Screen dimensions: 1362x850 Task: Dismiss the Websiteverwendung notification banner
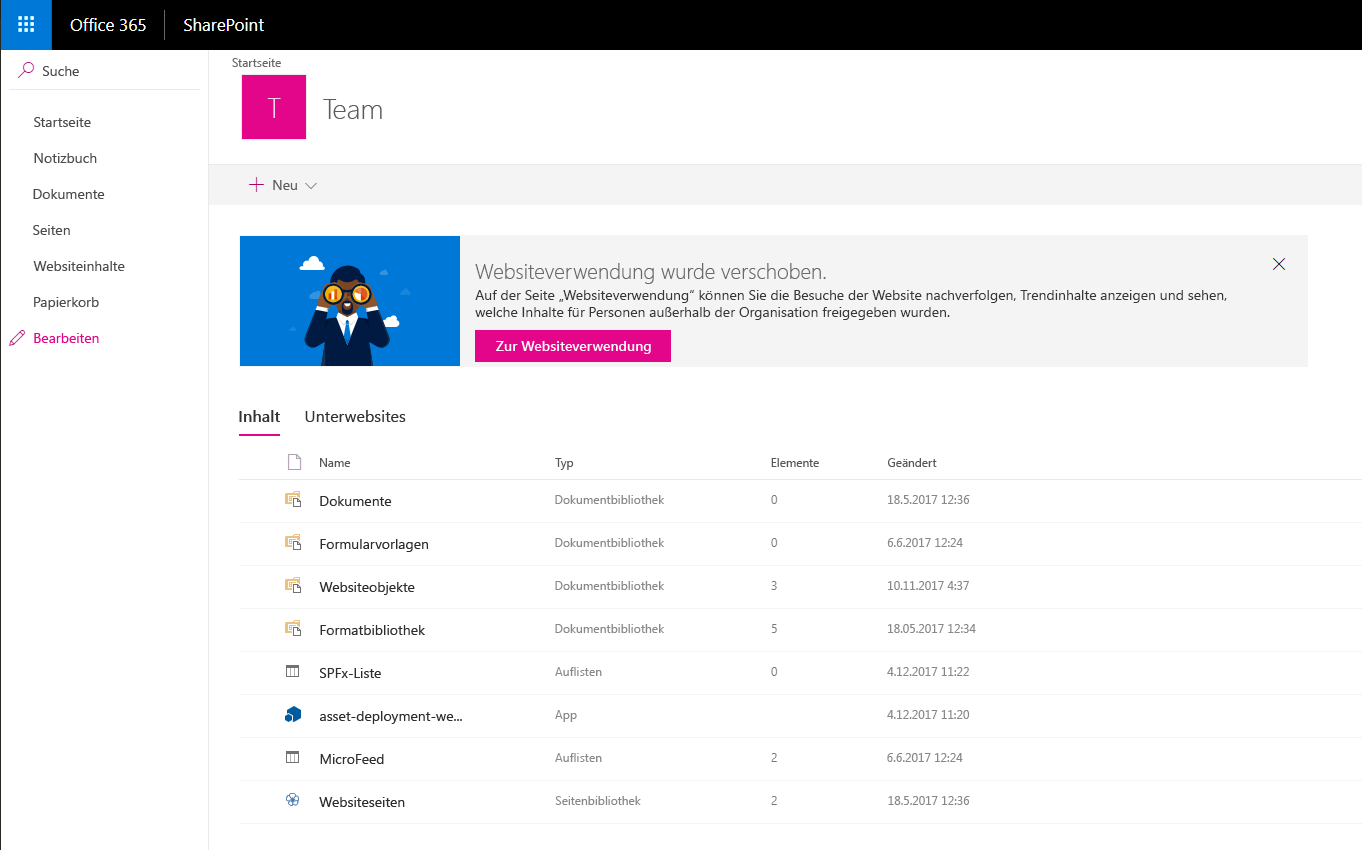[1279, 264]
